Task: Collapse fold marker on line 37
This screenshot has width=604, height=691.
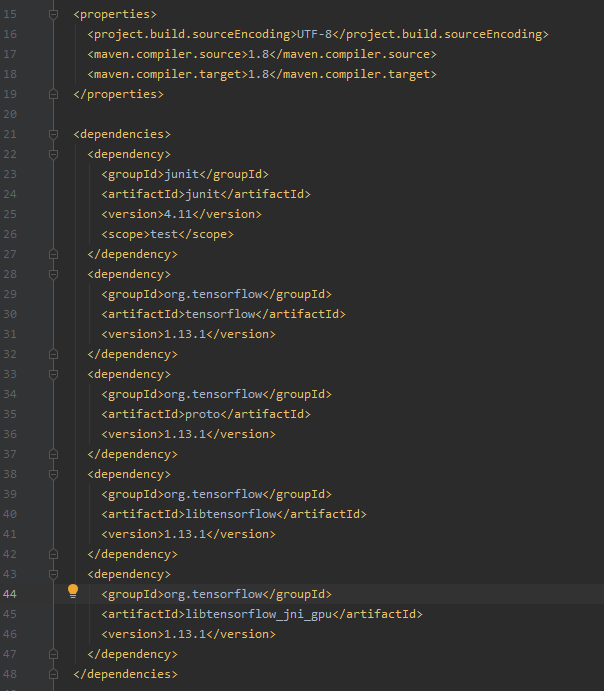Action: 53,454
